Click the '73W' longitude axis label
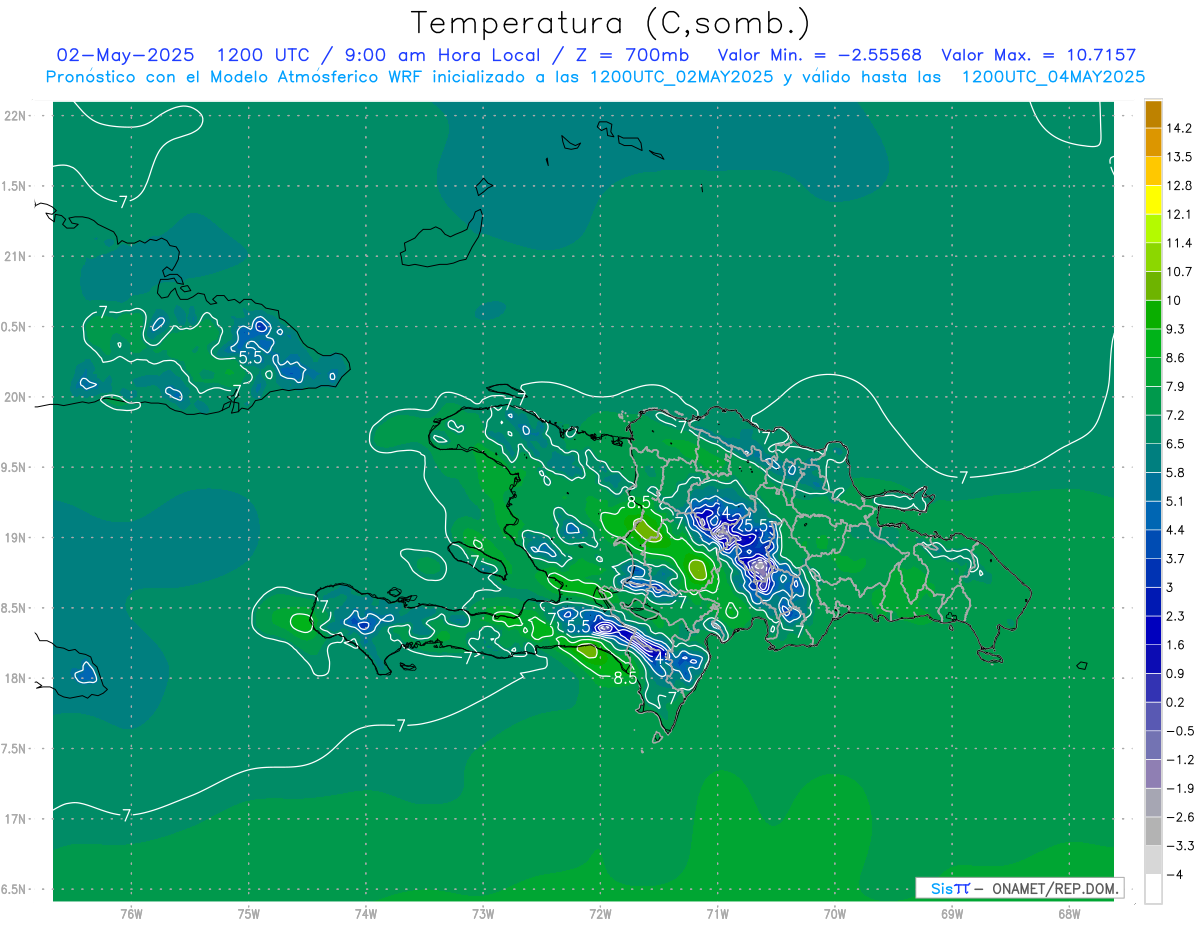This screenshot has width=1200, height=927. [x=483, y=913]
